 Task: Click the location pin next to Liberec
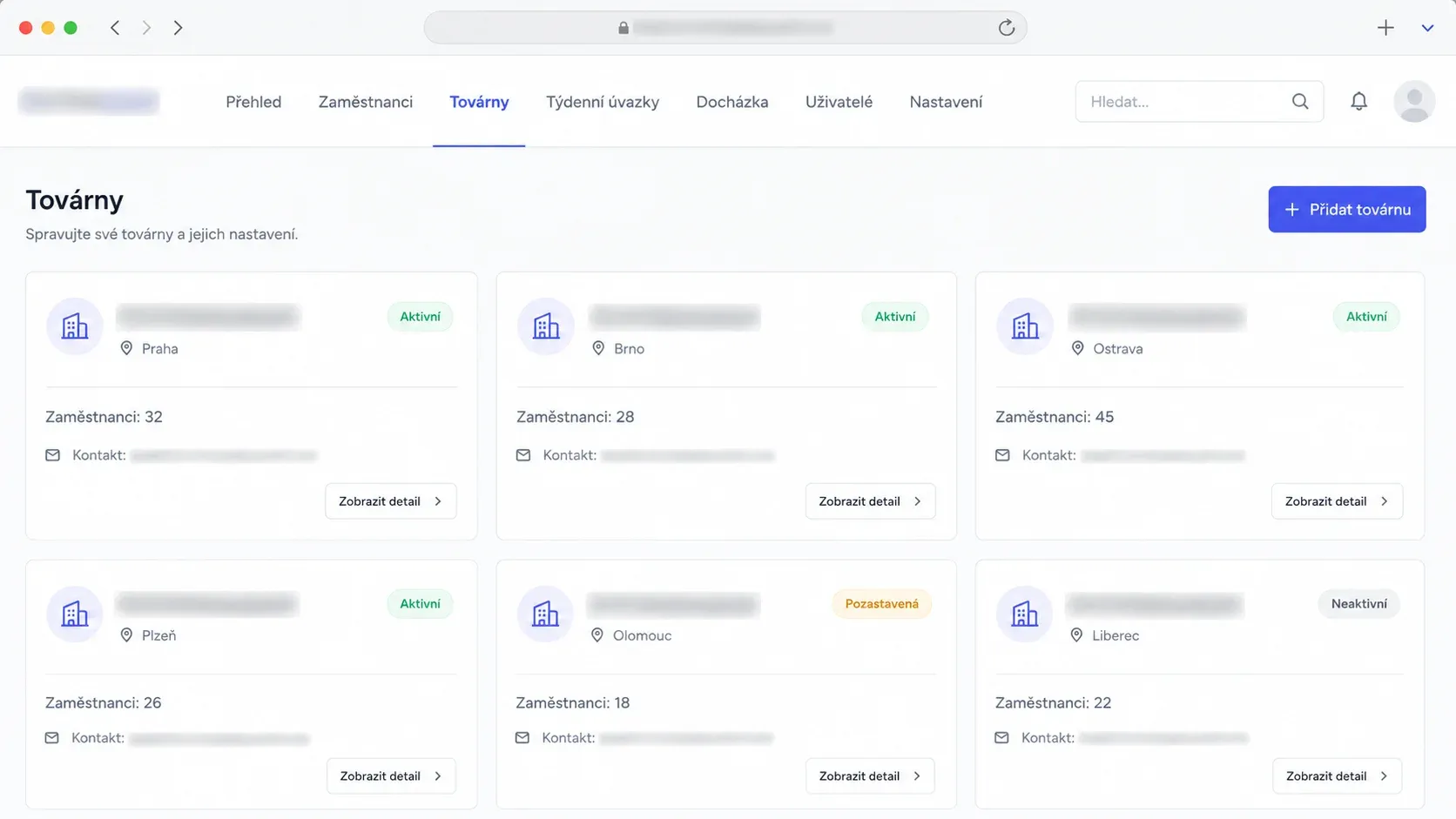click(x=1076, y=635)
